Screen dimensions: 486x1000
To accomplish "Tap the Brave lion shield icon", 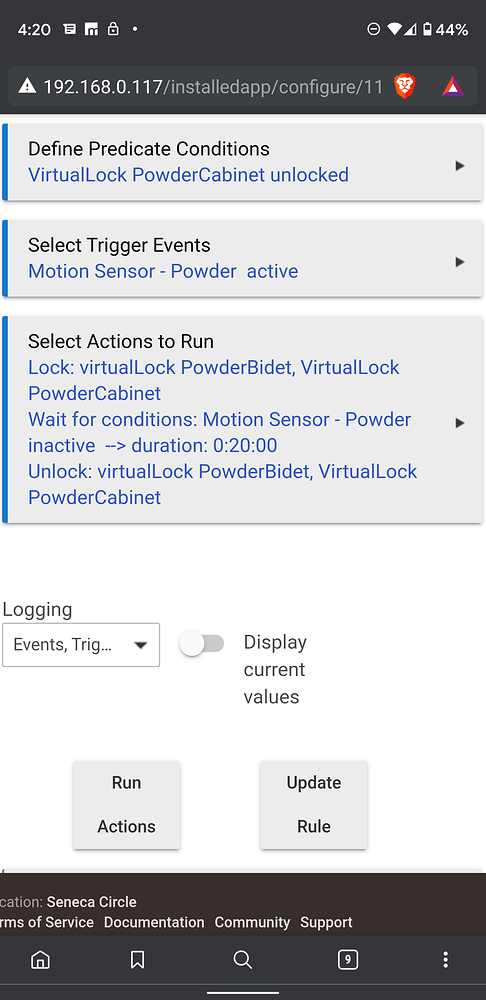I will pyautogui.click(x=404, y=86).
